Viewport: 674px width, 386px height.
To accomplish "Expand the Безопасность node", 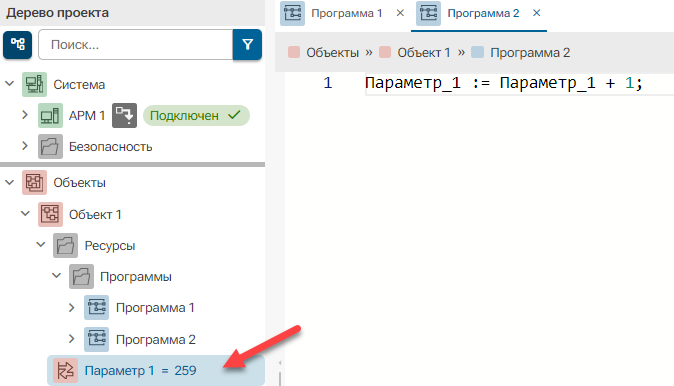I will click(25, 146).
